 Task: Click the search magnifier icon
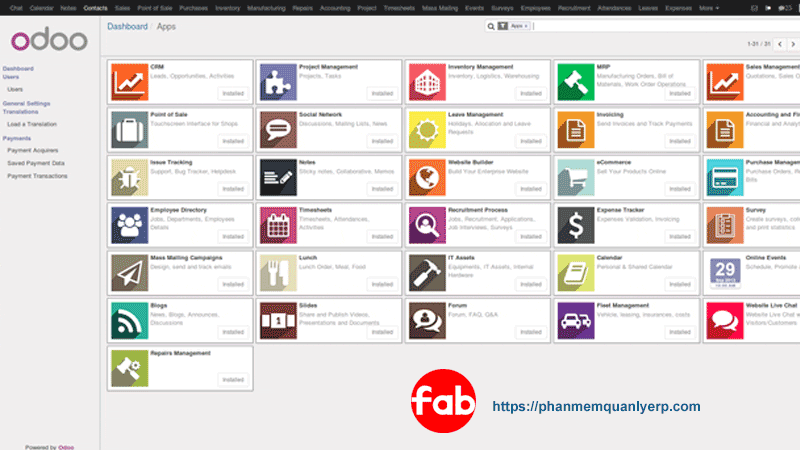point(491,26)
